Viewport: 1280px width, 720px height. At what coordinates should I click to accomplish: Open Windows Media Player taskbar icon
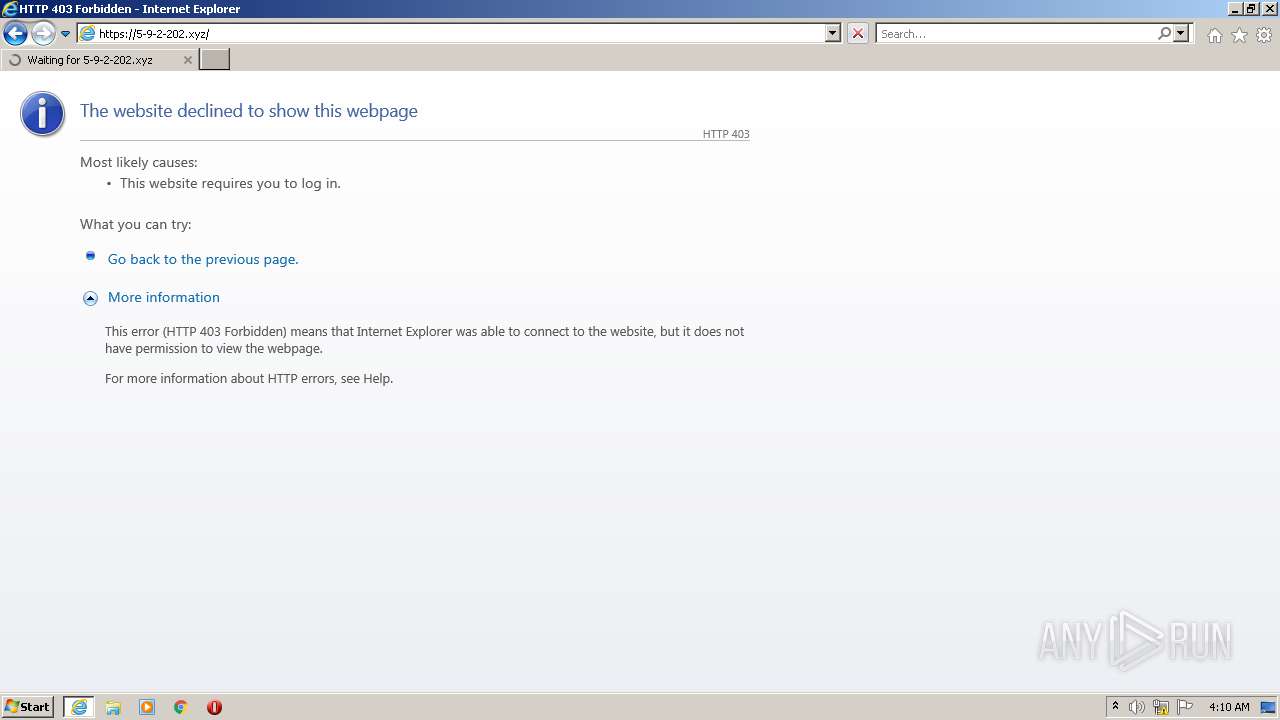[147, 707]
